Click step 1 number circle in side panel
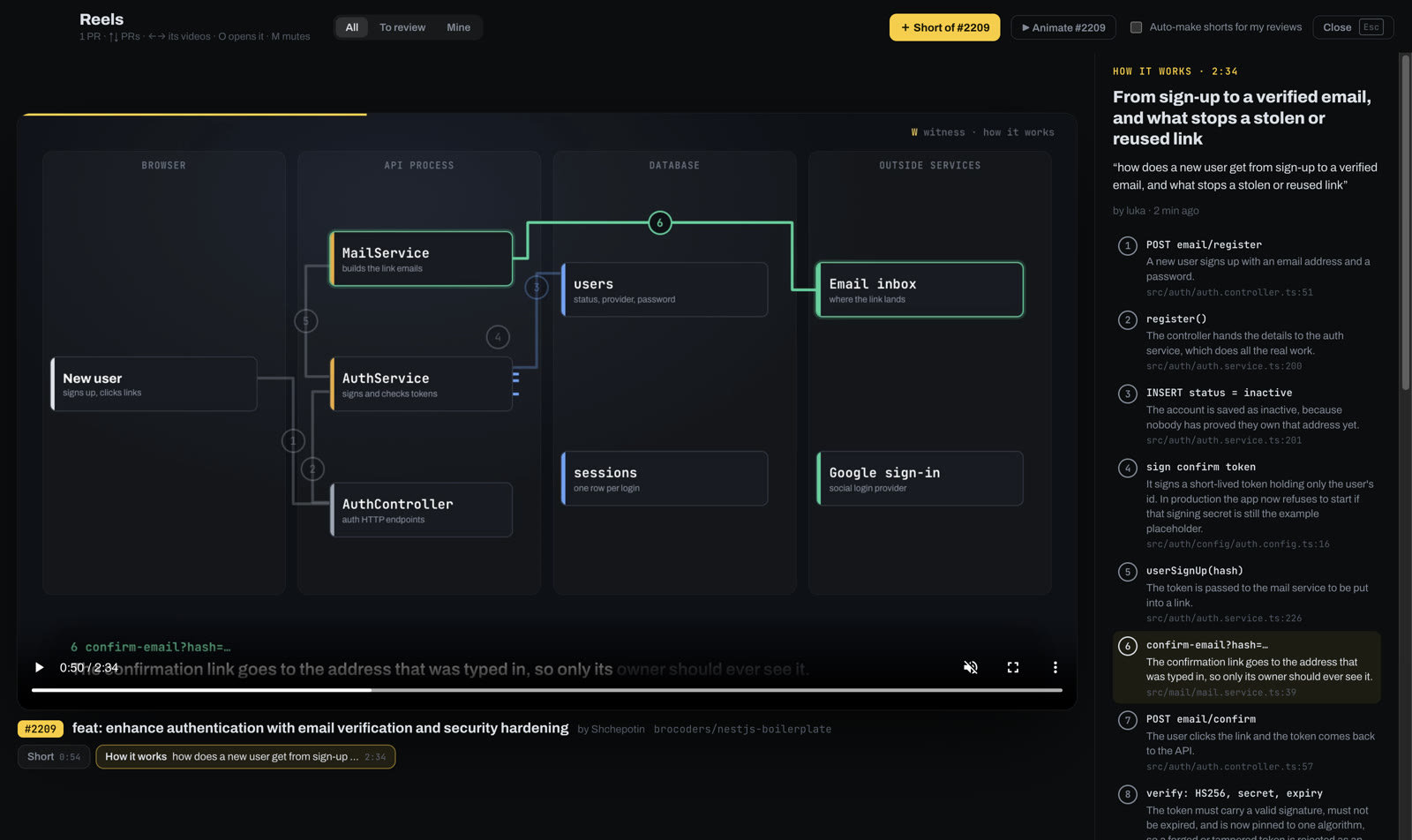 pos(1127,246)
